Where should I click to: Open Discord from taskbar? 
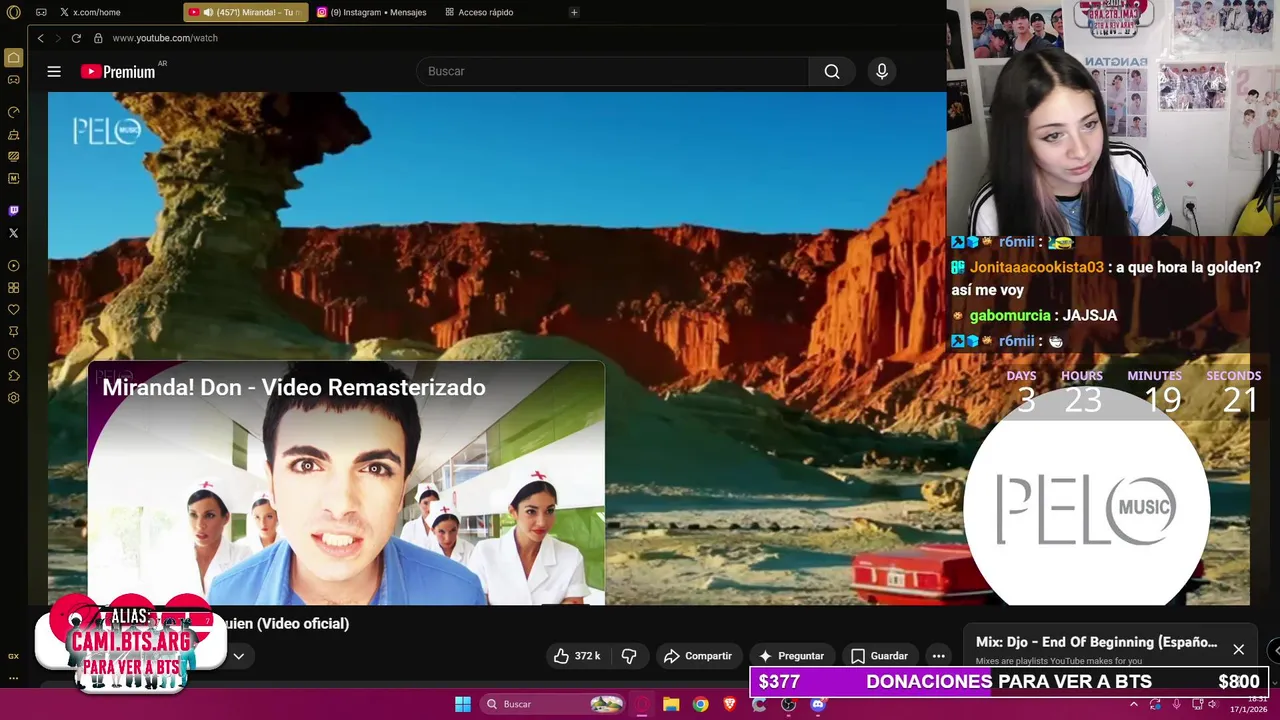(818, 704)
